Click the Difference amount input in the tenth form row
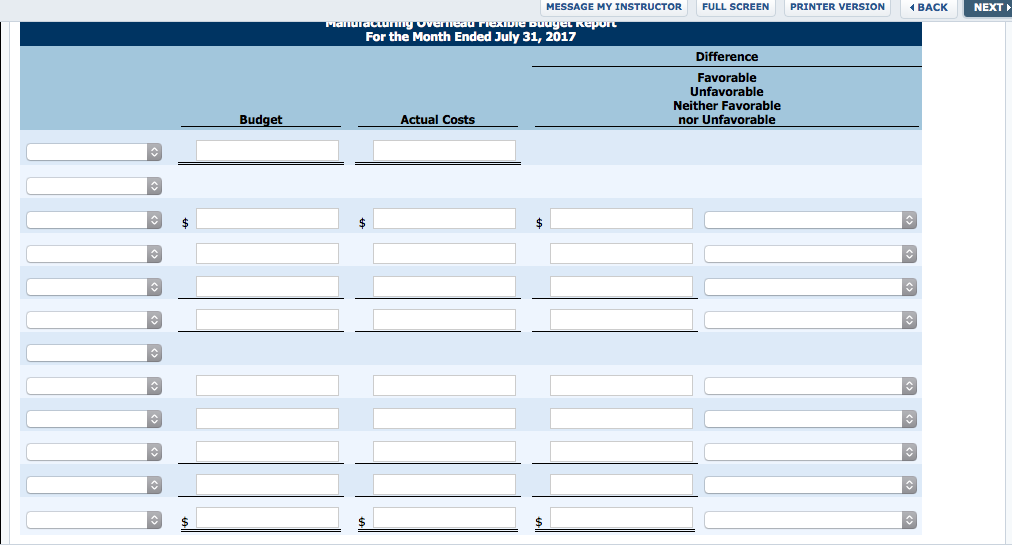Screen dimensions: 1012x545 (x=621, y=451)
